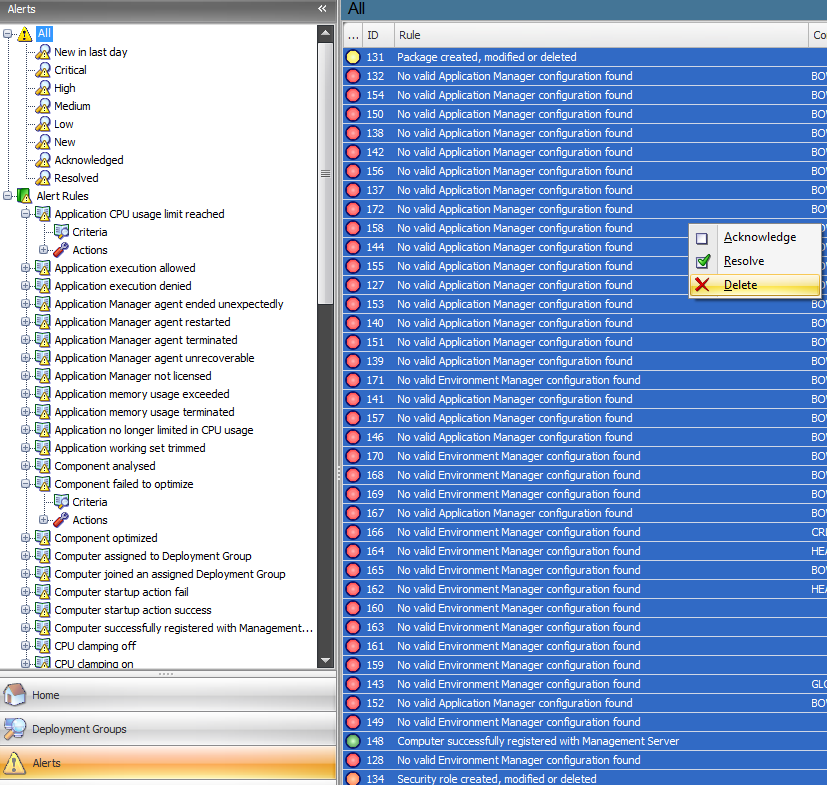Click the tree scrollbar up arrow

(x=325, y=33)
